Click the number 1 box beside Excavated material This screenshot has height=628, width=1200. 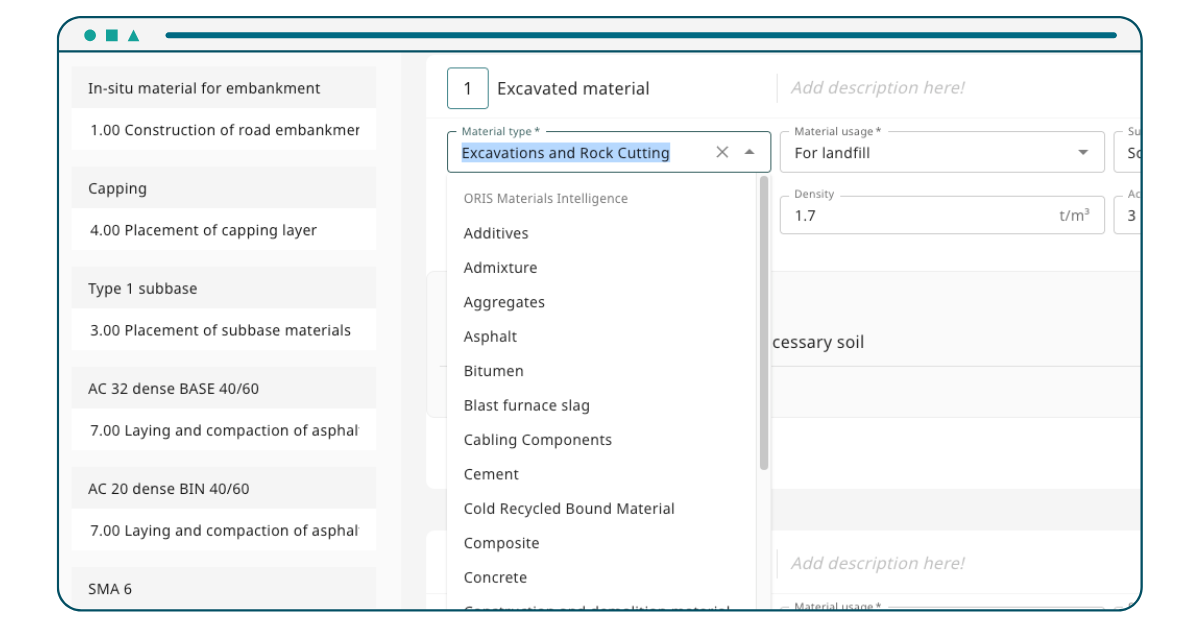click(467, 88)
